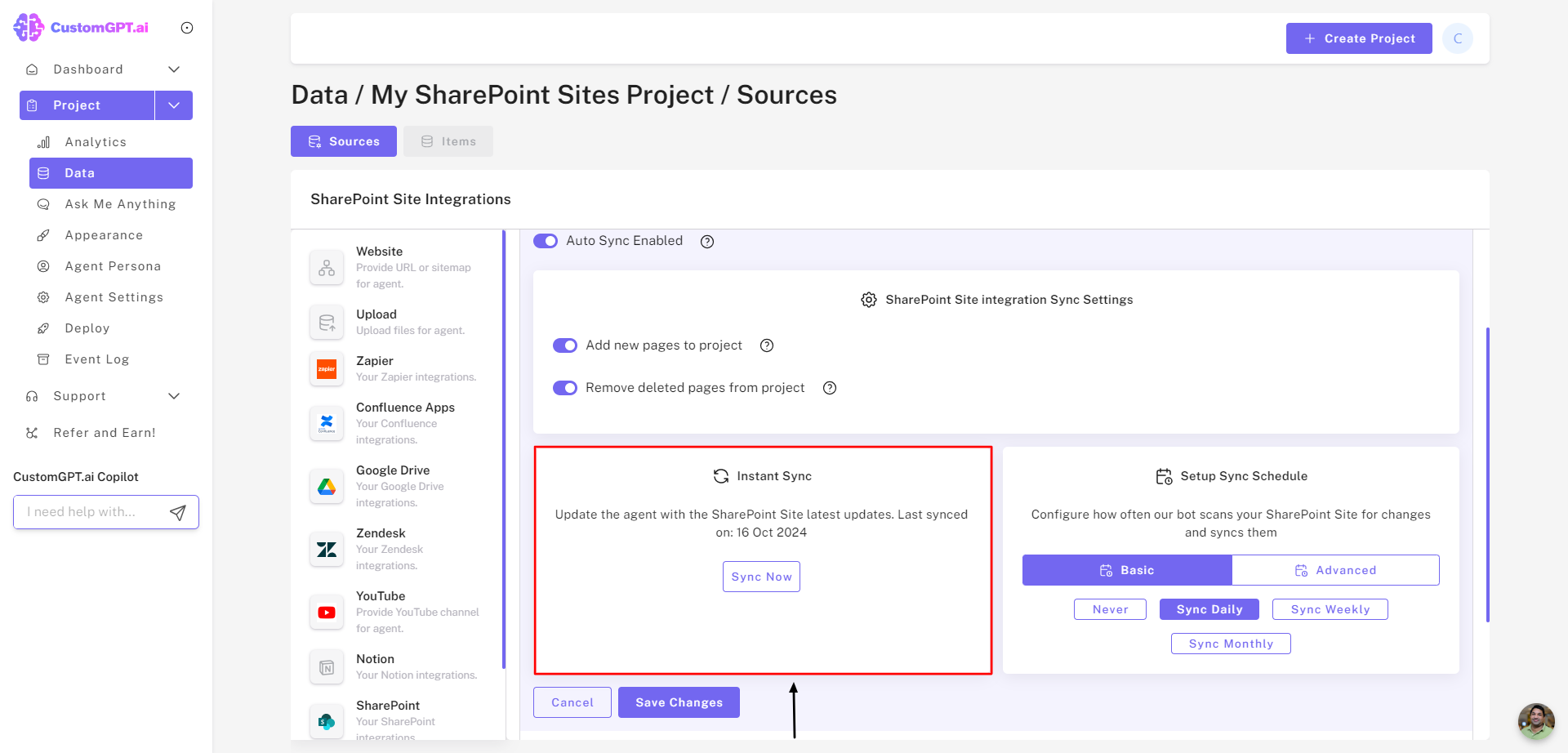
Task: Open Appearance menu item
Action: click(x=111, y=235)
